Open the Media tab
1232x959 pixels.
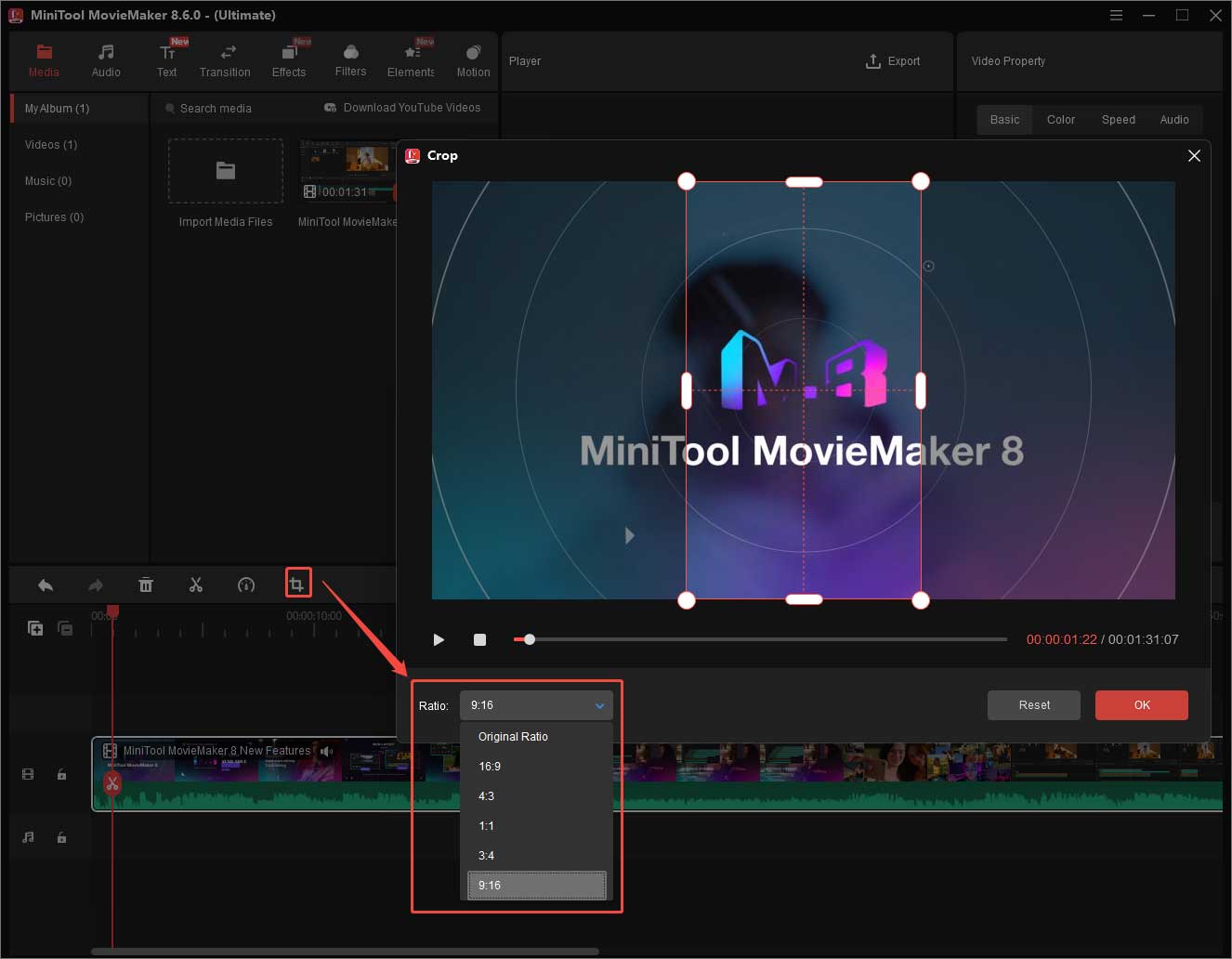[44, 60]
